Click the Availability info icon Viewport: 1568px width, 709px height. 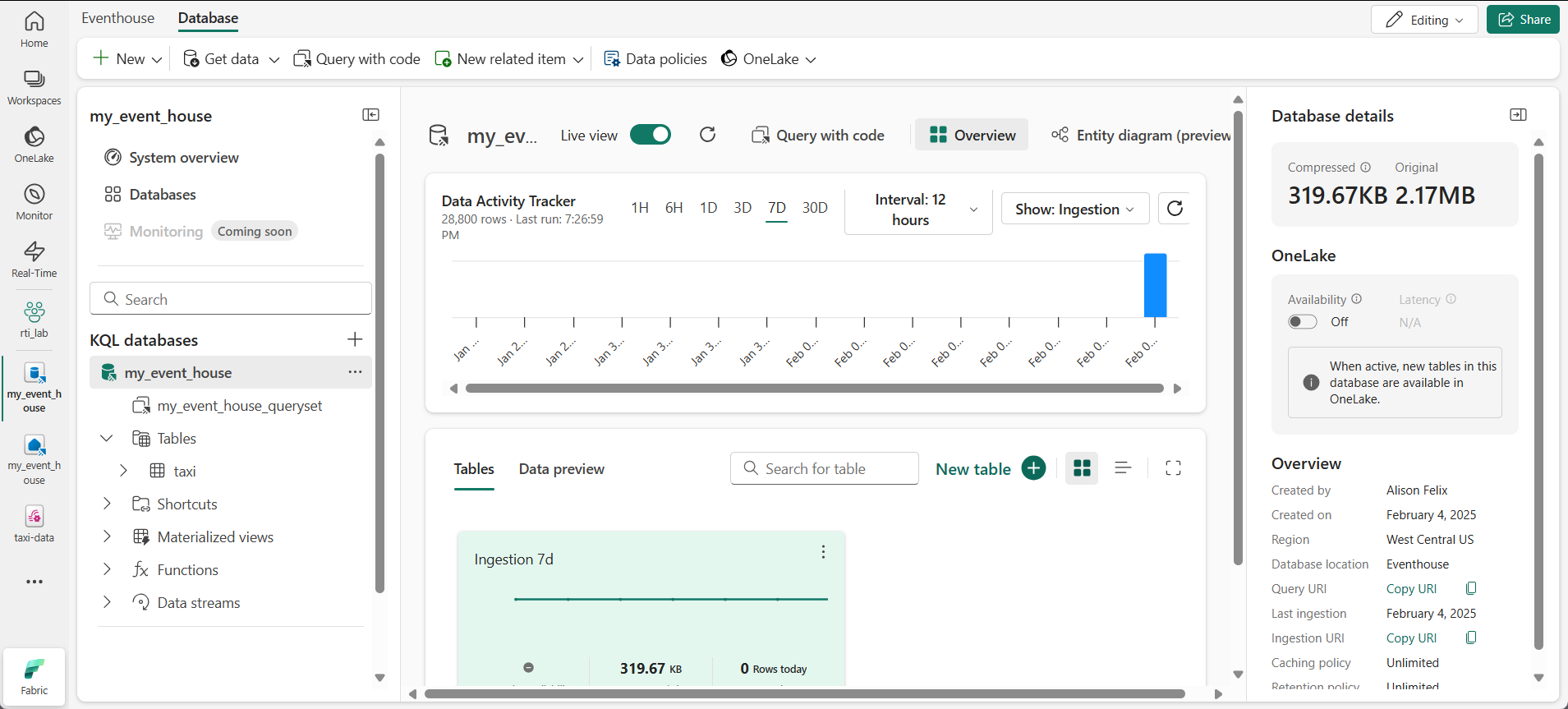[x=1357, y=299]
